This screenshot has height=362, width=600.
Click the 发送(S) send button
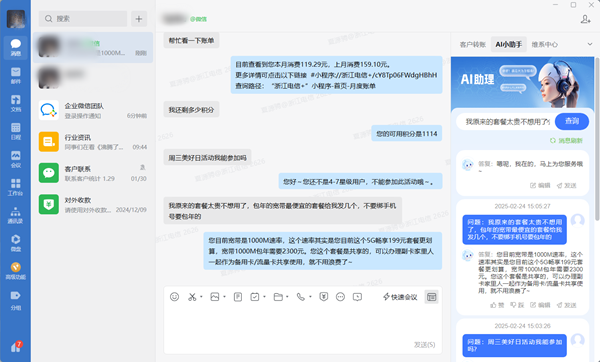[425, 345]
